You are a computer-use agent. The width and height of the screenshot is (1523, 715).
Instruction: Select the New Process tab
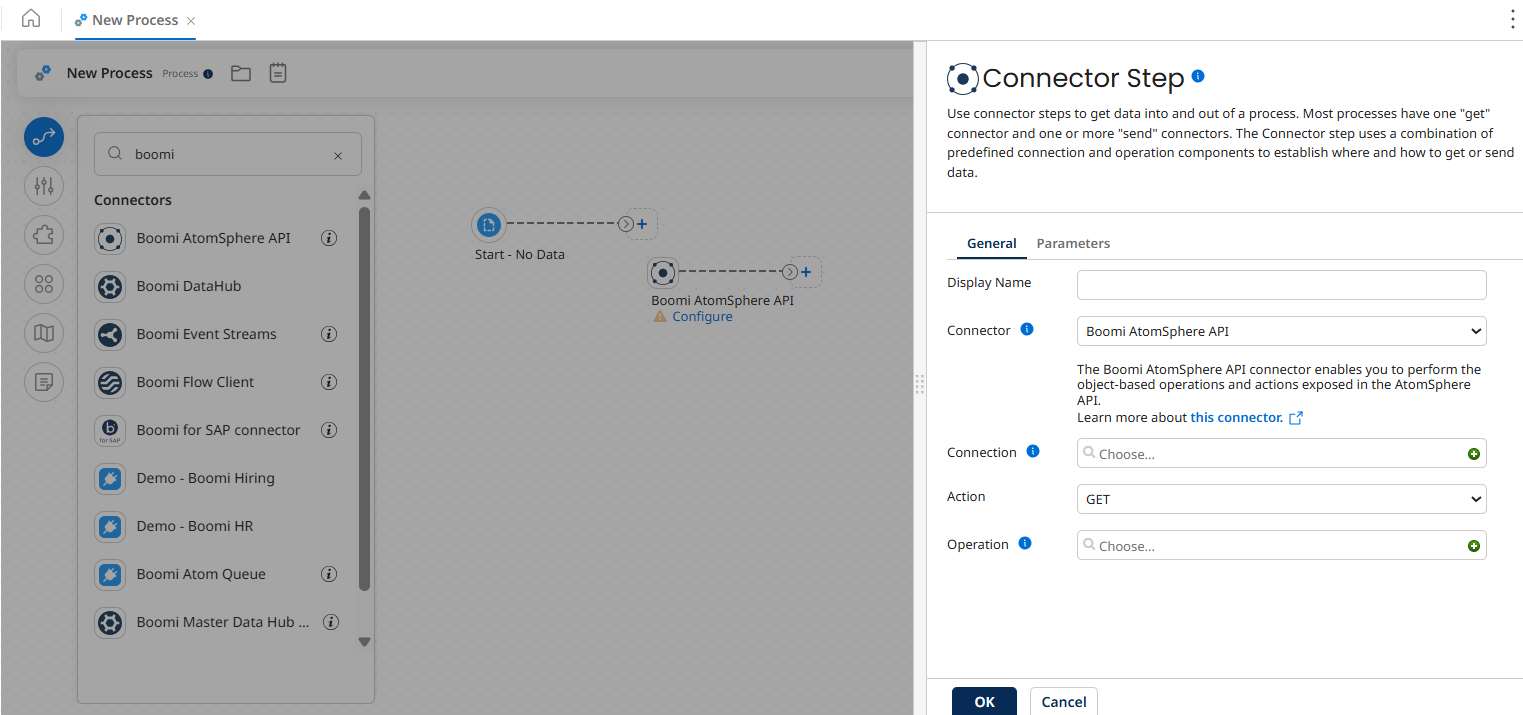[135, 19]
